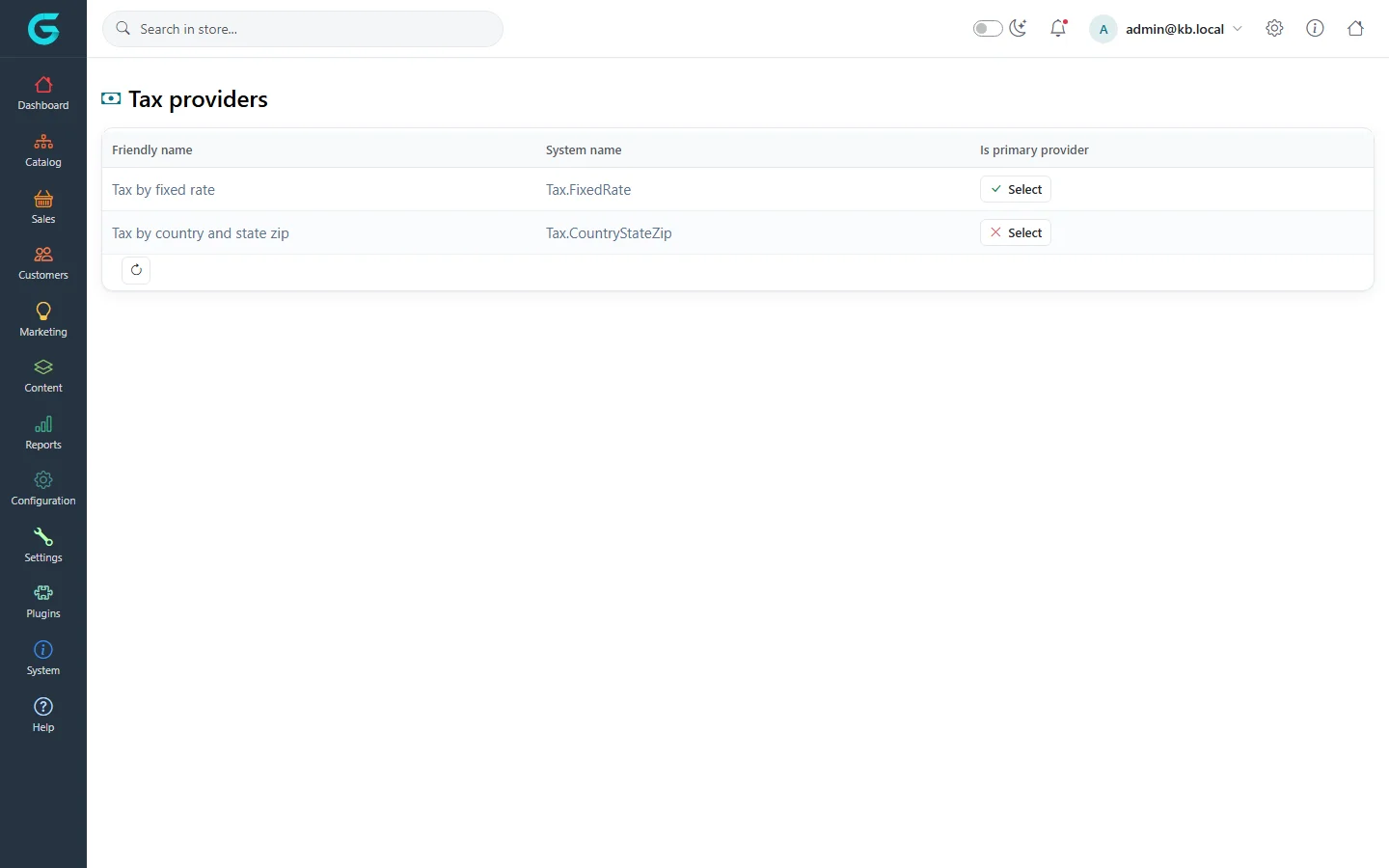This screenshot has width=1389, height=868.
Task: Refresh the tax providers grid
Action: click(x=136, y=270)
